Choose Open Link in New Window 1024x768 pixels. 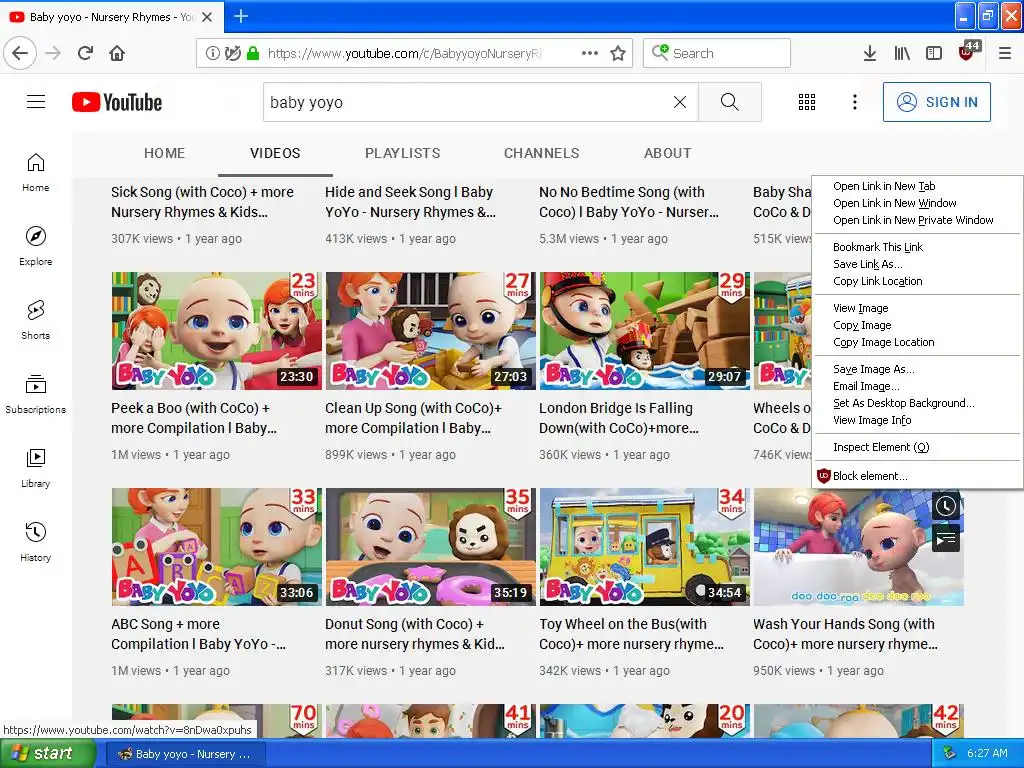pyautogui.click(x=918, y=203)
